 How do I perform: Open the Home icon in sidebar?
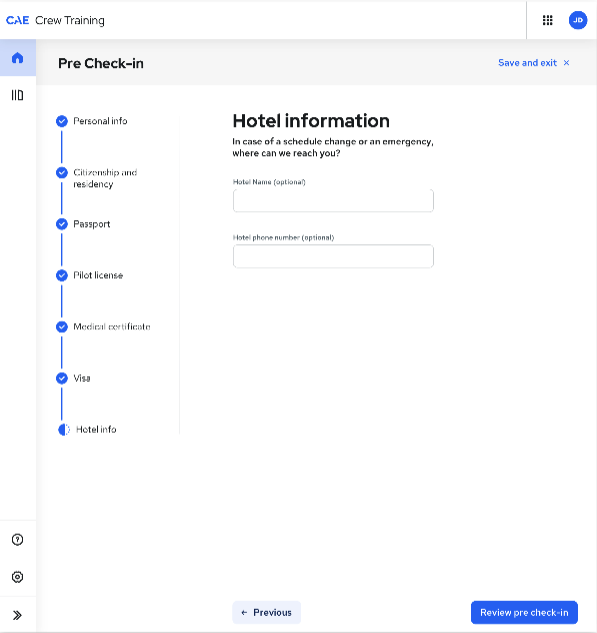[x=17, y=58]
